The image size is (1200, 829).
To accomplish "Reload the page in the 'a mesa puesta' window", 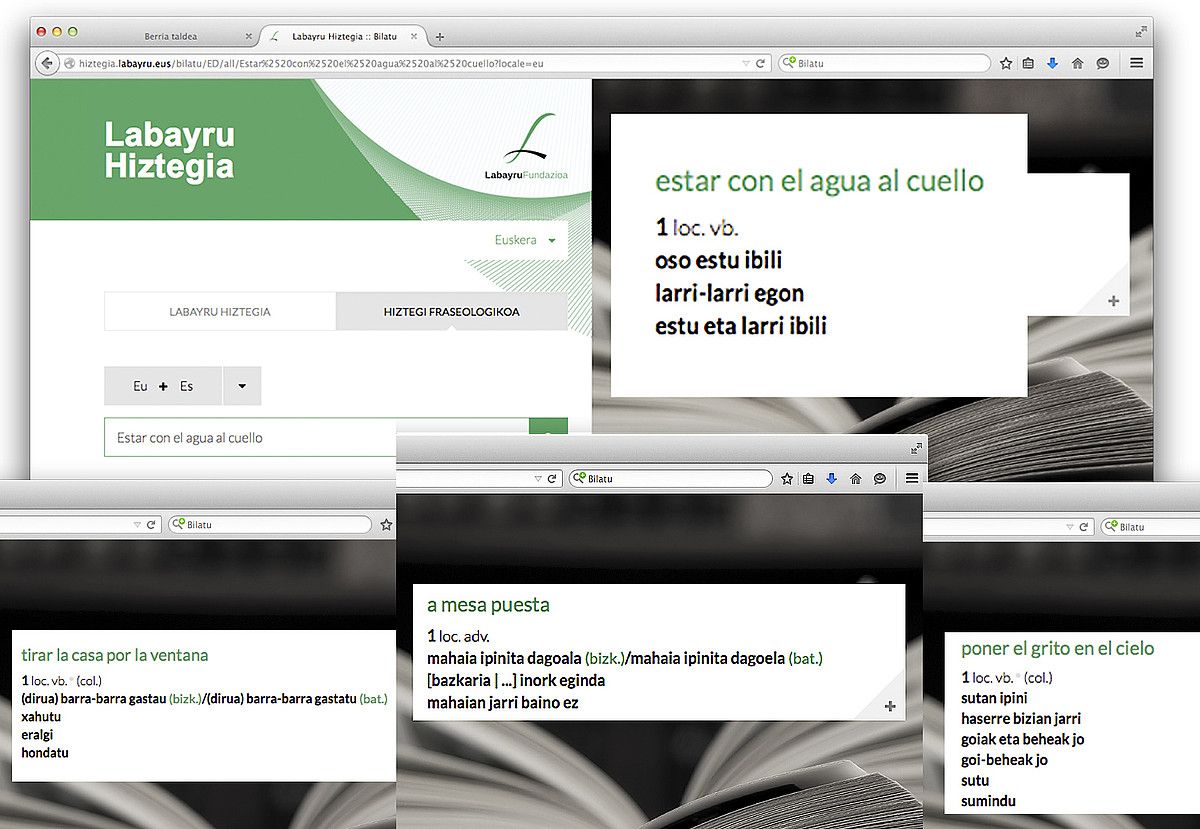I will tap(552, 479).
